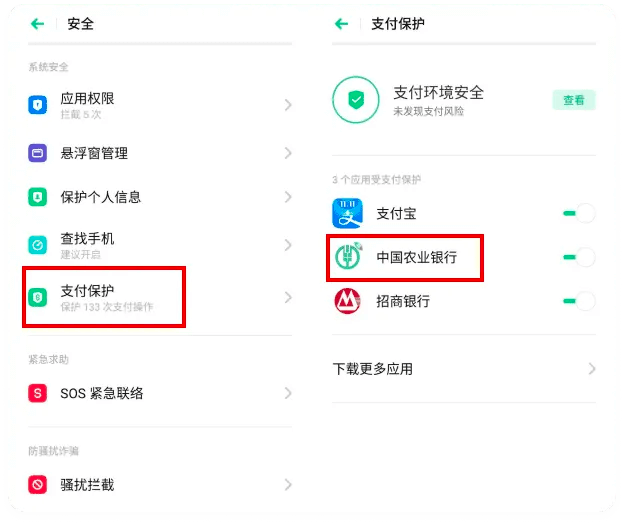The width and height of the screenshot is (624, 524).
Task: Toggle payment protection for 中国农业银行
Action: [578, 258]
